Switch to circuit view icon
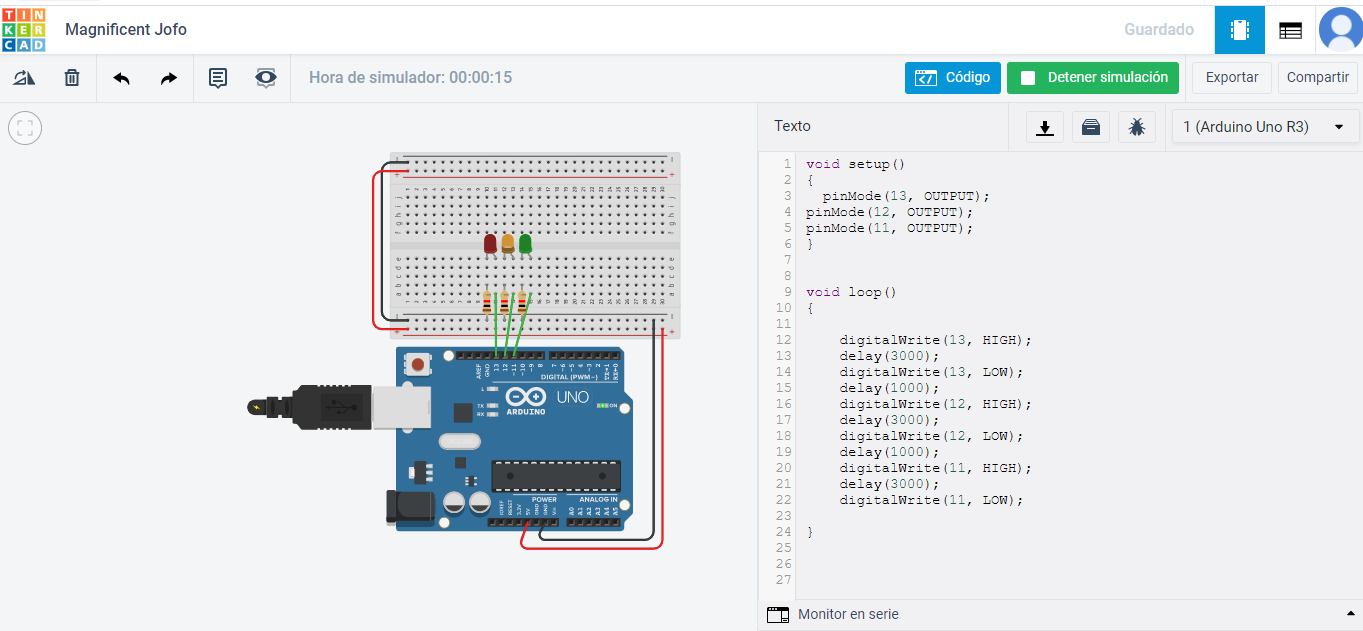 click(x=1240, y=30)
